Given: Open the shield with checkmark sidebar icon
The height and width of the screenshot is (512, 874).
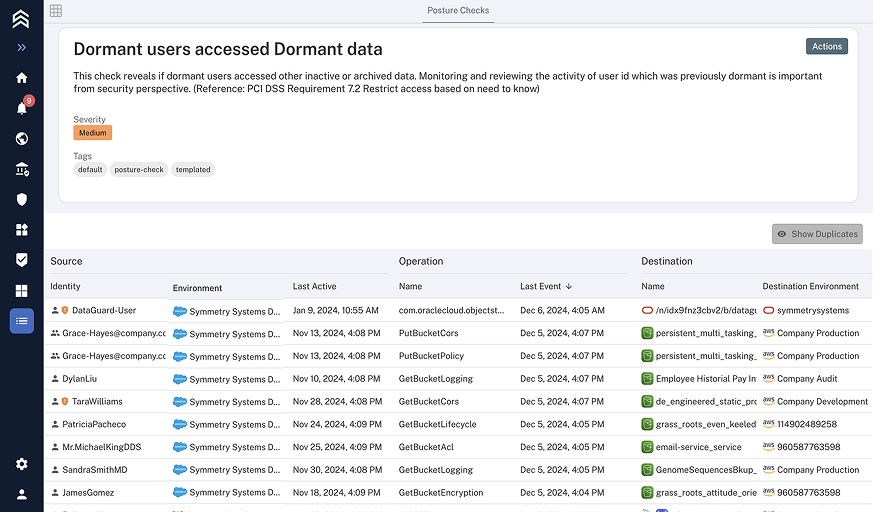Looking at the screenshot, I should pos(21,260).
